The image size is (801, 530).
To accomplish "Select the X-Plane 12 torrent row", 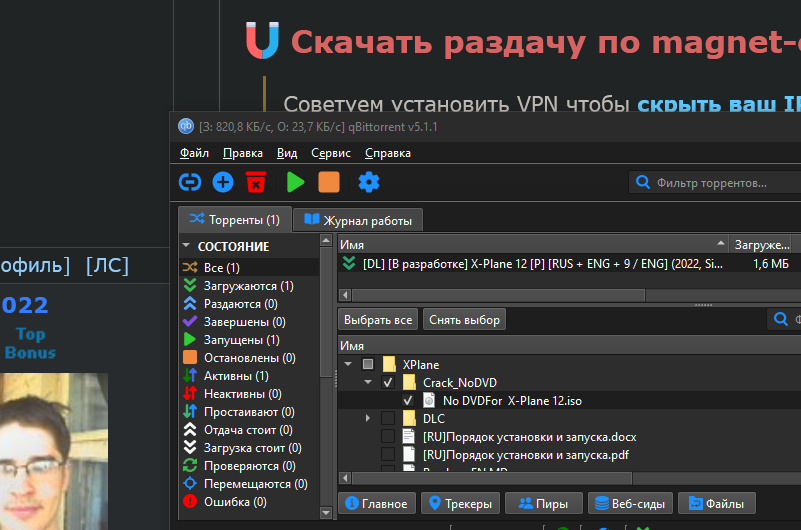I will 569,263.
